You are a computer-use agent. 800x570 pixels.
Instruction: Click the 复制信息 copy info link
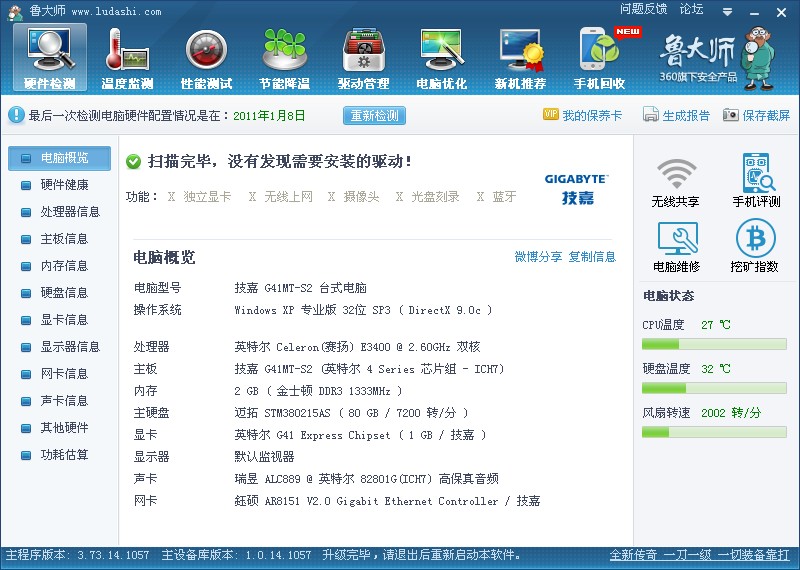[592, 257]
